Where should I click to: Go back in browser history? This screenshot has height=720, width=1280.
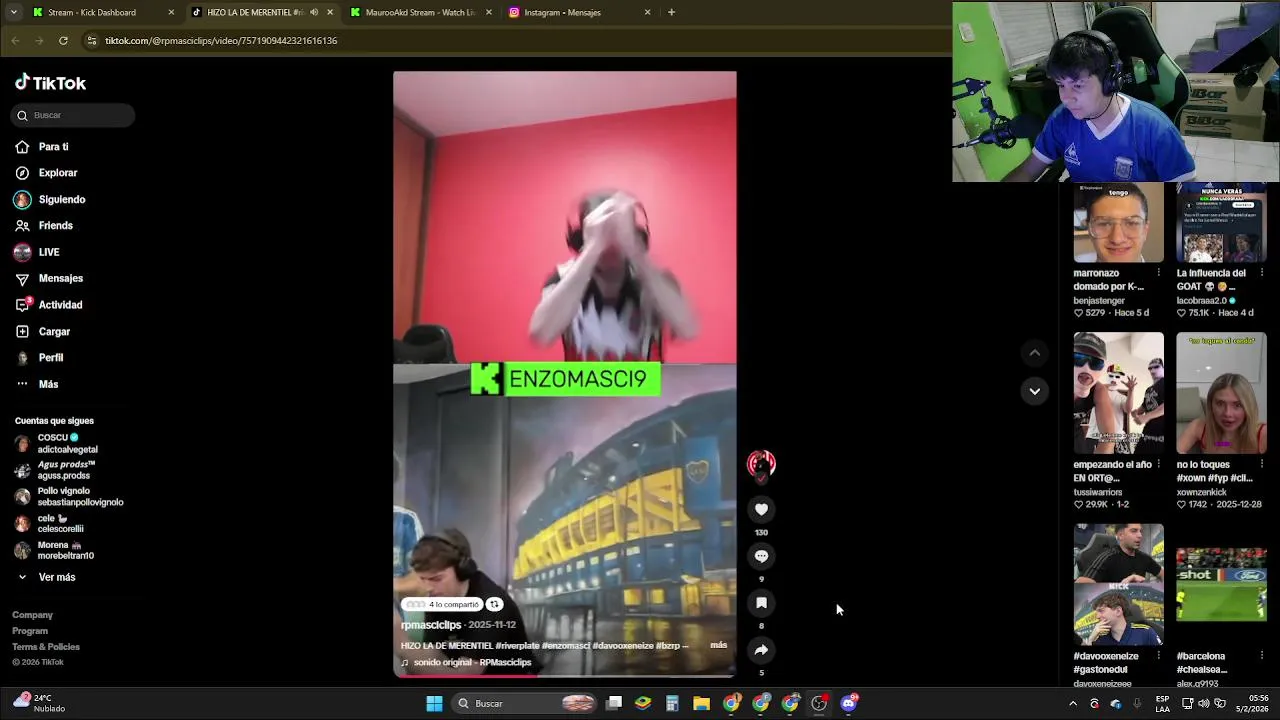15,41
